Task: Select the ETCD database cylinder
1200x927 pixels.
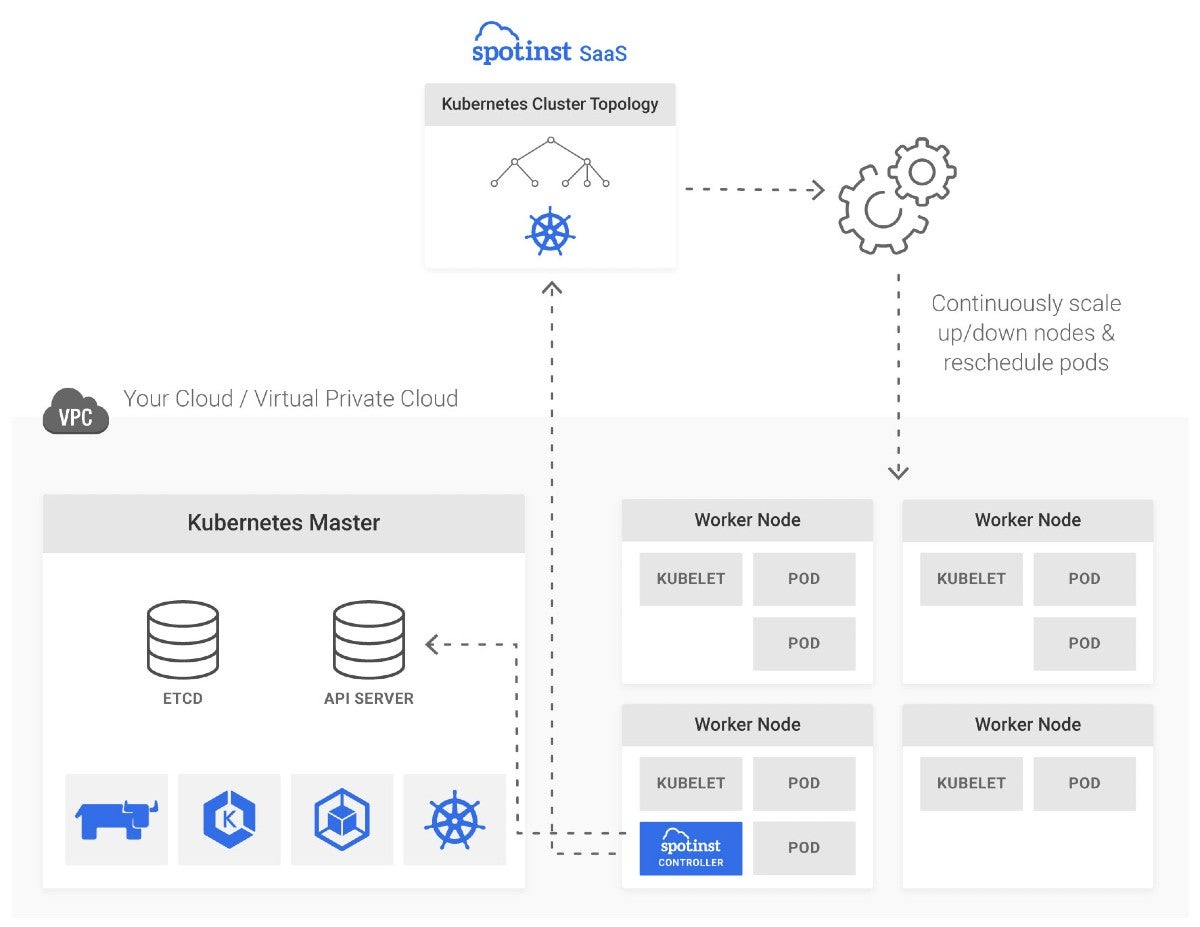Action: 184,638
